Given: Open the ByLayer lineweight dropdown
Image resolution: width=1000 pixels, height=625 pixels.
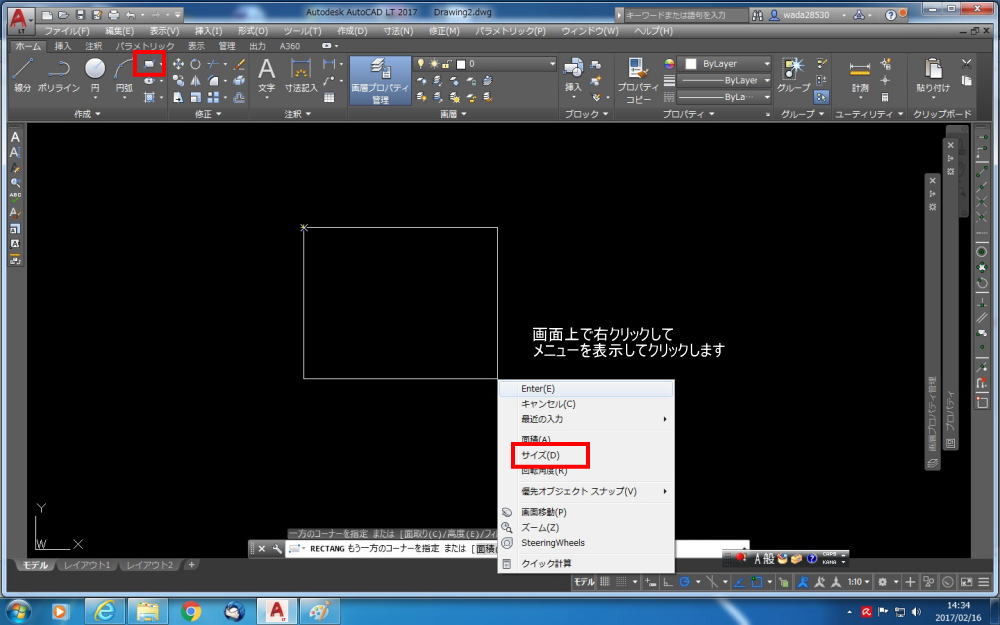Looking at the screenshot, I should [724, 80].
